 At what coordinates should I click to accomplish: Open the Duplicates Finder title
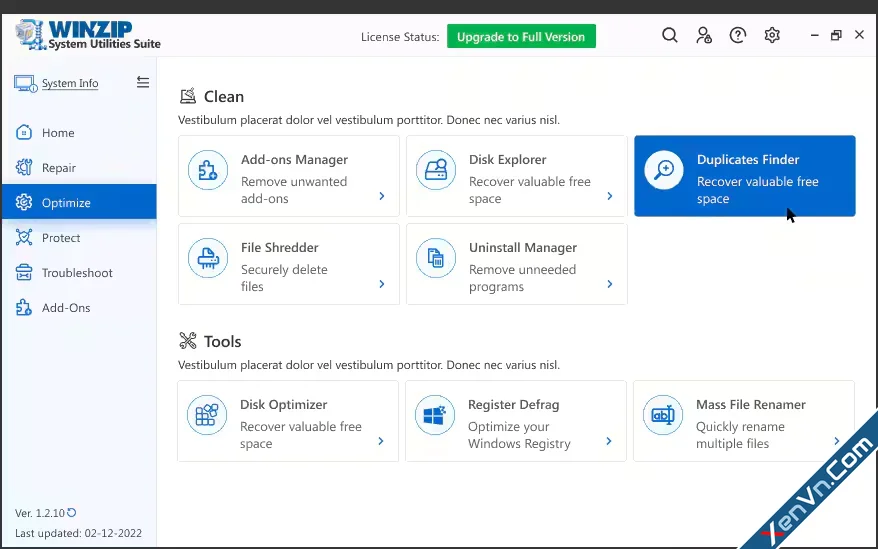coord(748,160)
